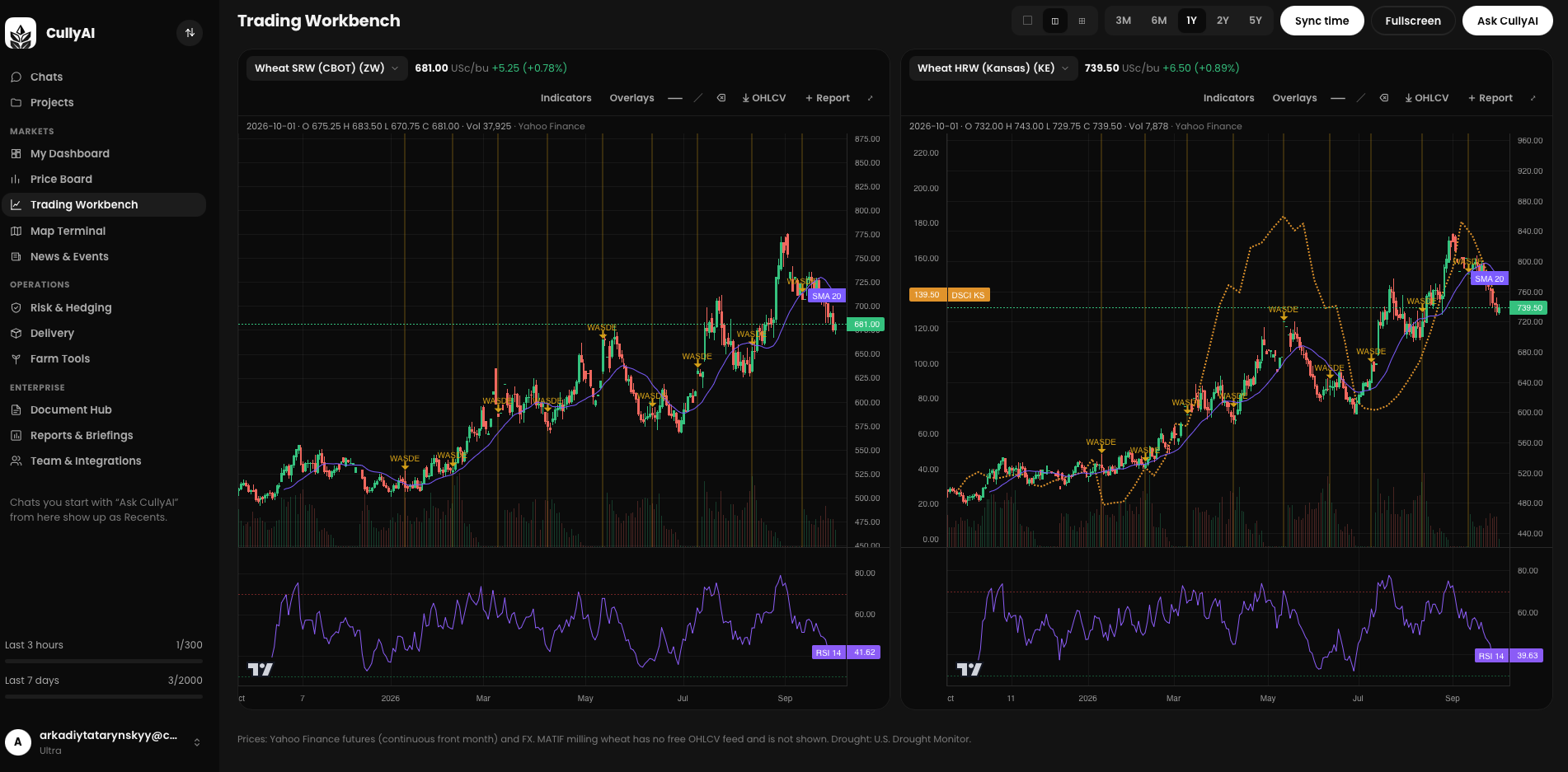Go to My Dashboard

pos(104,153)
